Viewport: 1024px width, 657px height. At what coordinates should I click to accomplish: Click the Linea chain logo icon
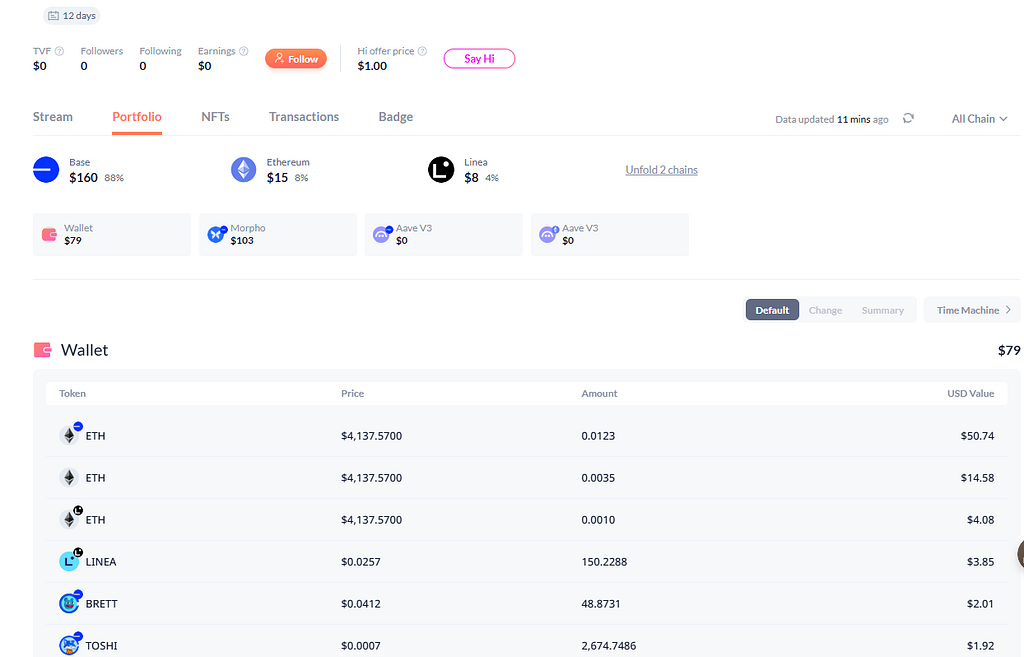(x=441, y=170)
